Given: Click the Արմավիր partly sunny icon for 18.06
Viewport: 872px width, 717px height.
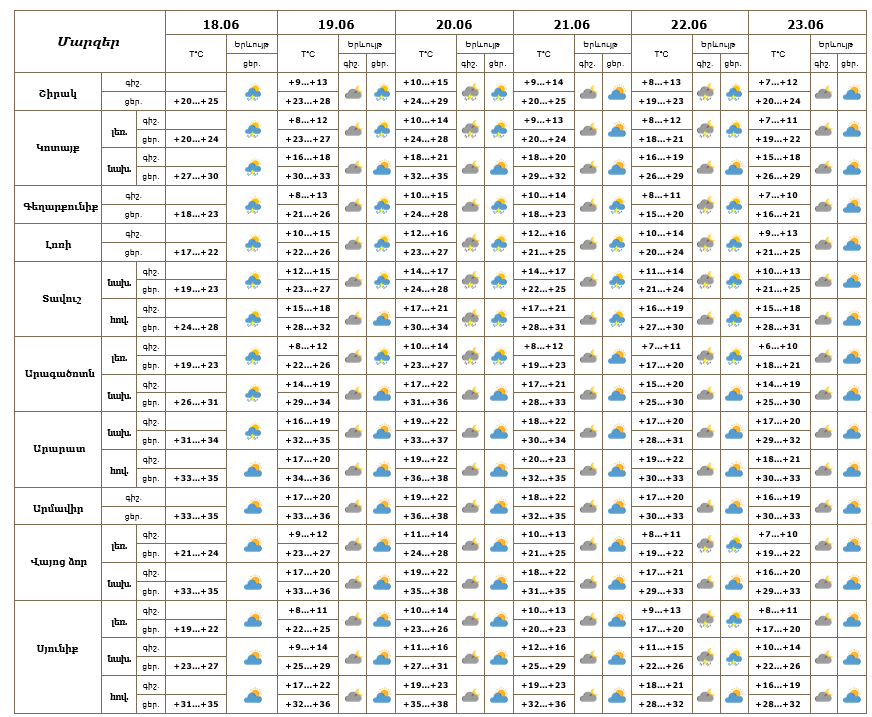Looking at the screenshot, I should (253, 507).
